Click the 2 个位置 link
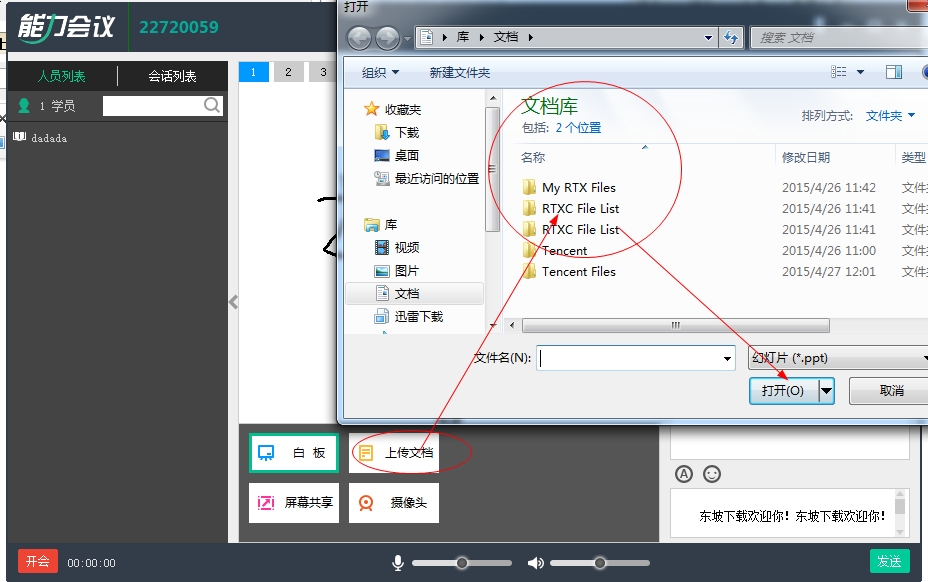The height and width of the screenshot is (582, 928). pyautogui.click(x=578, y=128)
